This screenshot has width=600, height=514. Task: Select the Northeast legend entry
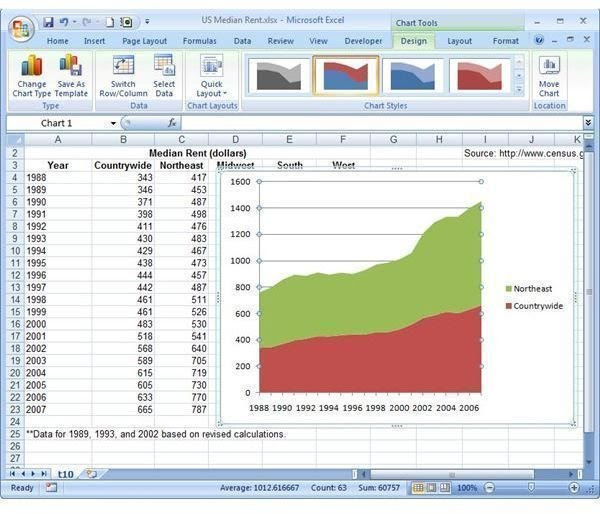tap(529, 289)
